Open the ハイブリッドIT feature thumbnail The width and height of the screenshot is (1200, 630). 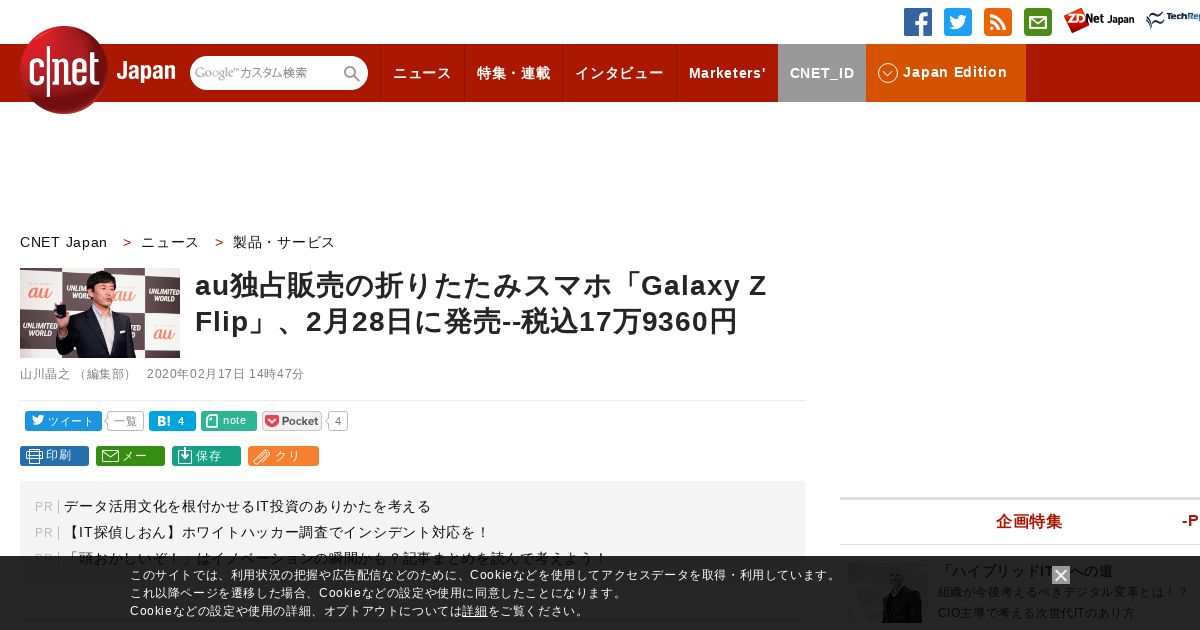(887, 593)
